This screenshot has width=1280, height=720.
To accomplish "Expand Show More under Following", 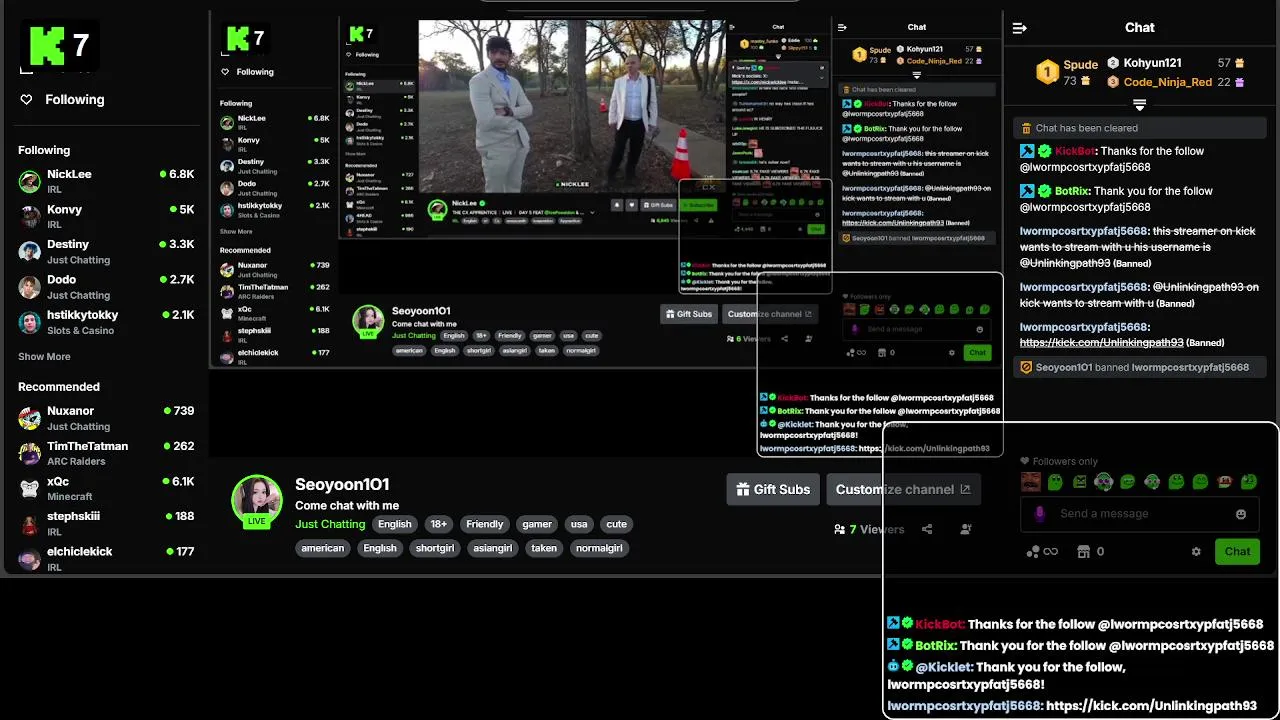I will (44, 356).
